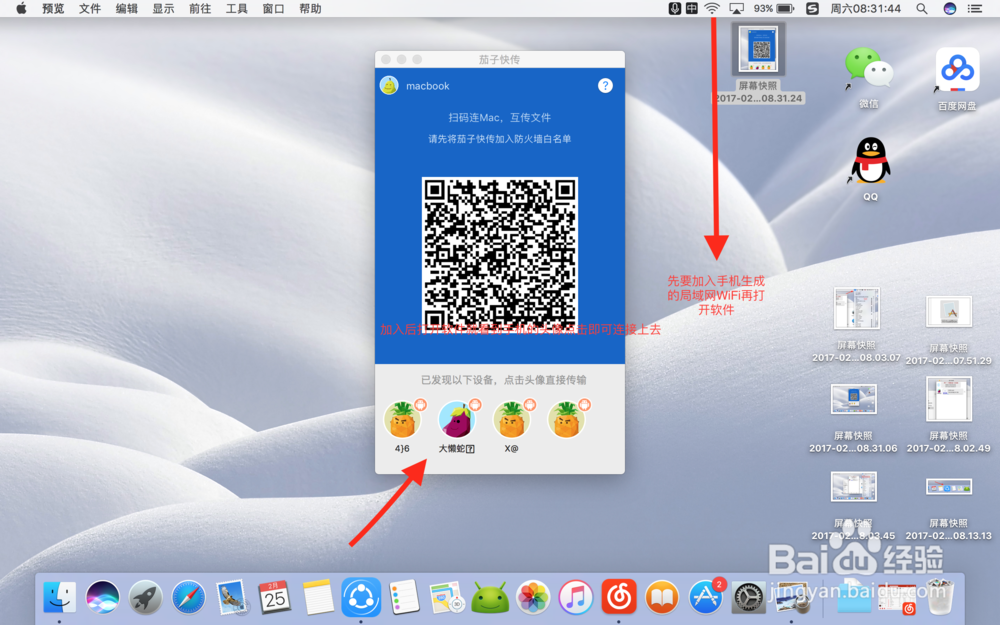Open the 显示 menu
This screenshot has height=625, width=1000.
pyautogui.click(x=164, y=8)
